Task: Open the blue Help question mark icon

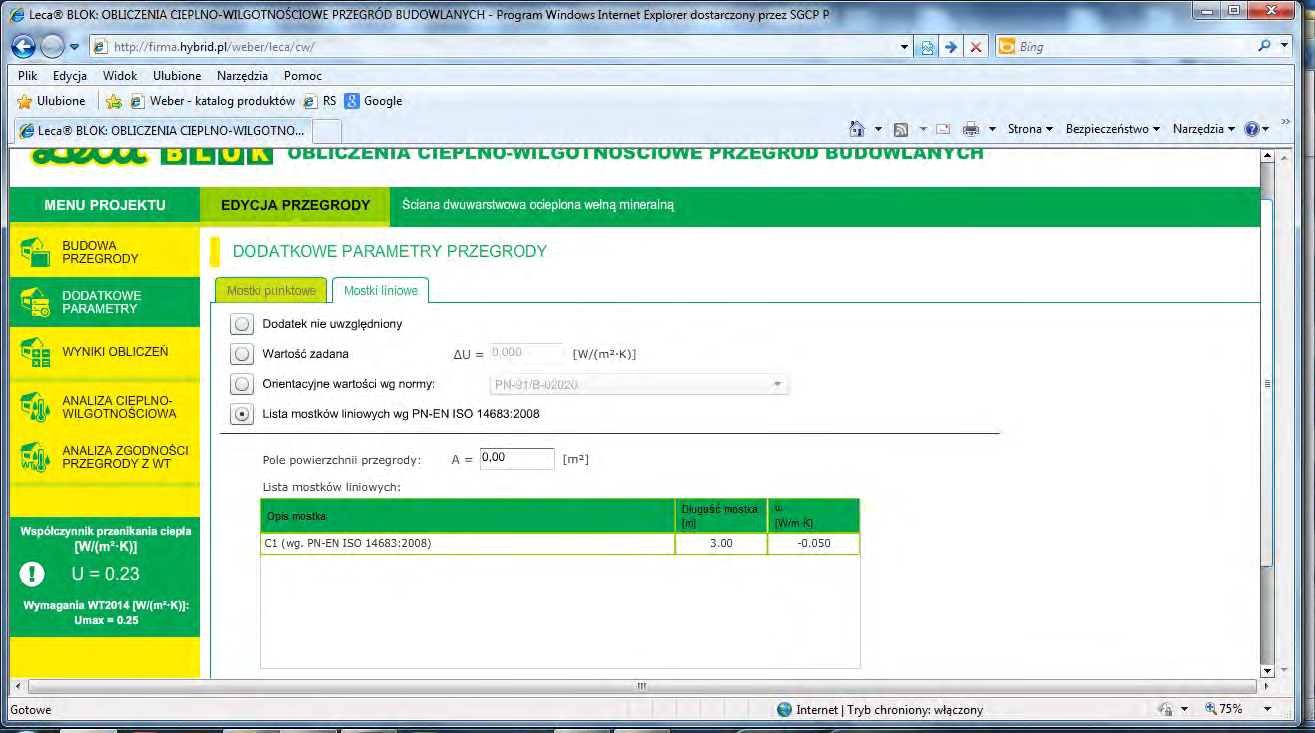Action: (x=1250, y=129)
